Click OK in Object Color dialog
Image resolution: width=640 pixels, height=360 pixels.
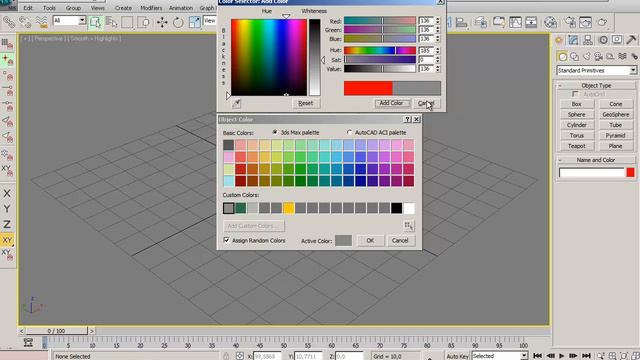370,240
